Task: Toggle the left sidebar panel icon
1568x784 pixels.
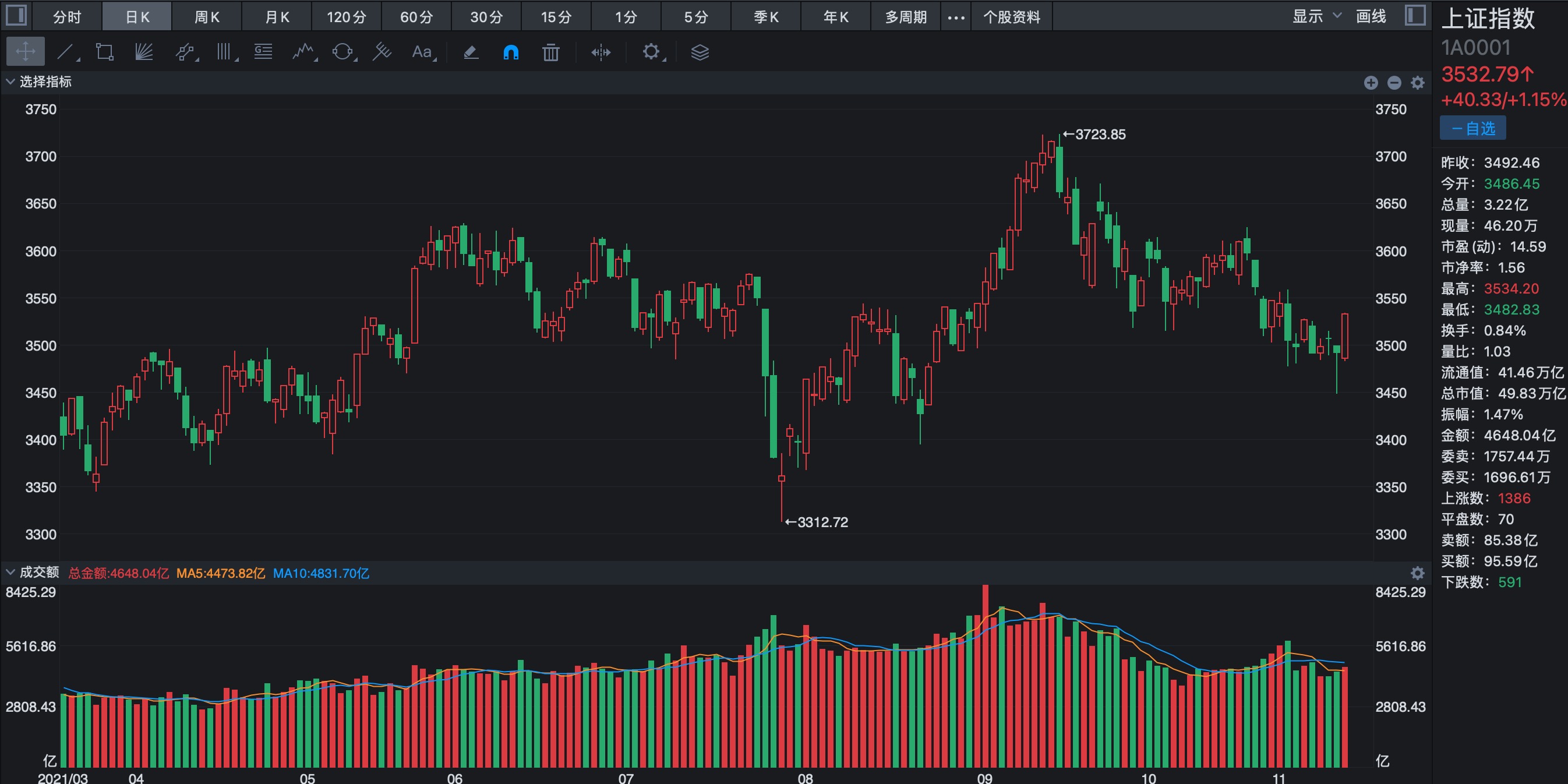Action: [16, 15]
